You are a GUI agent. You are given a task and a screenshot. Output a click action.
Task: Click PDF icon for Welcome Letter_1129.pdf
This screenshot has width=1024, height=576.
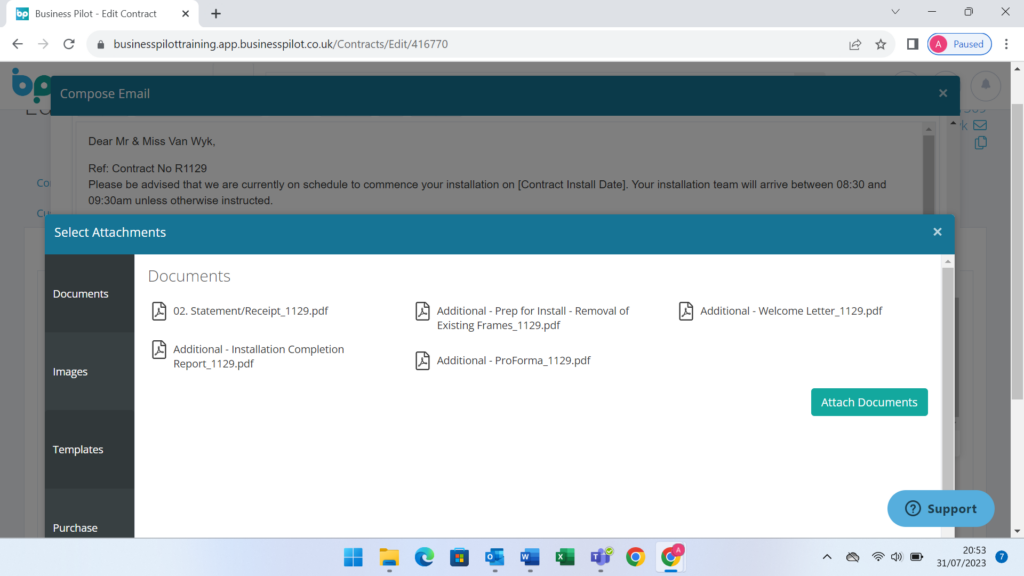point(686,311)
